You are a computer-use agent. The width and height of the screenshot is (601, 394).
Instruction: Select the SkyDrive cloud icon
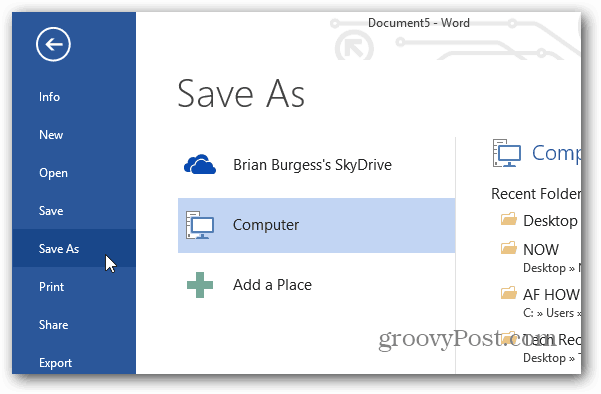tap(200, 164)
